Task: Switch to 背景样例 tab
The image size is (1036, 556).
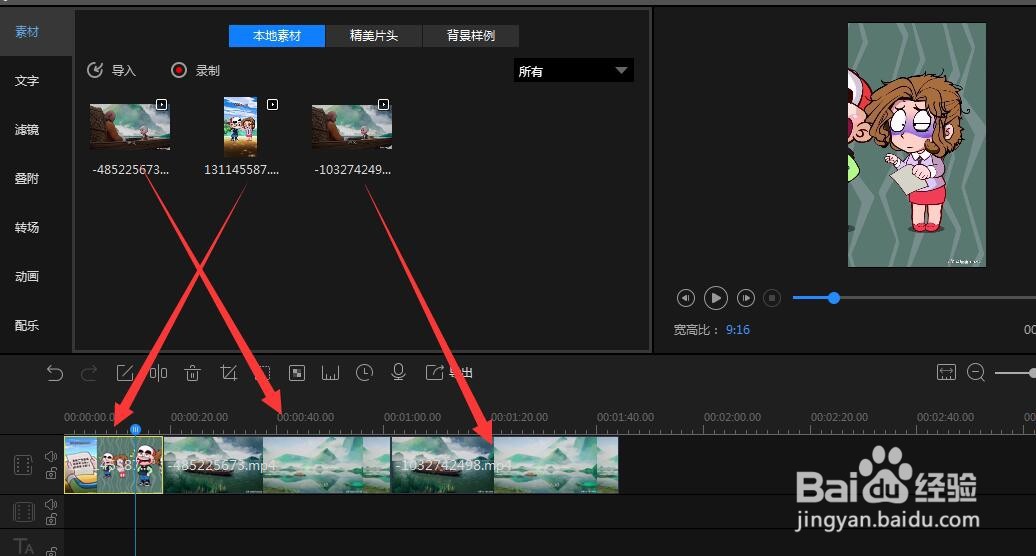Action: (470, 36)
